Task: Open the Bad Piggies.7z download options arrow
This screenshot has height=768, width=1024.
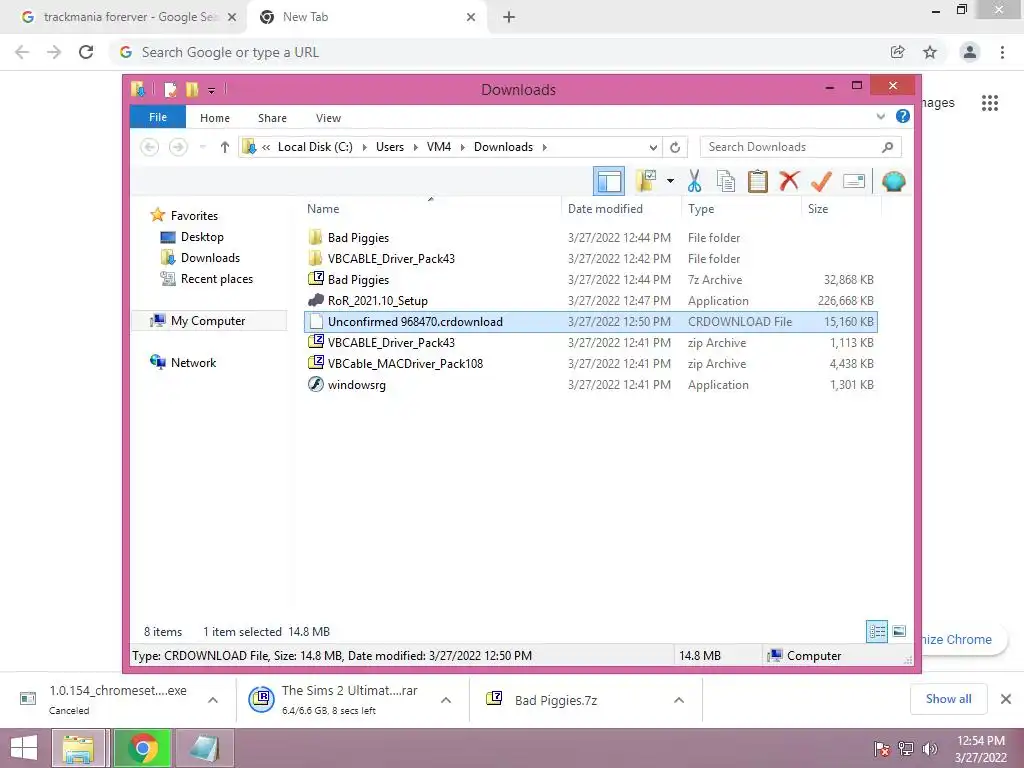Action: 679,700
